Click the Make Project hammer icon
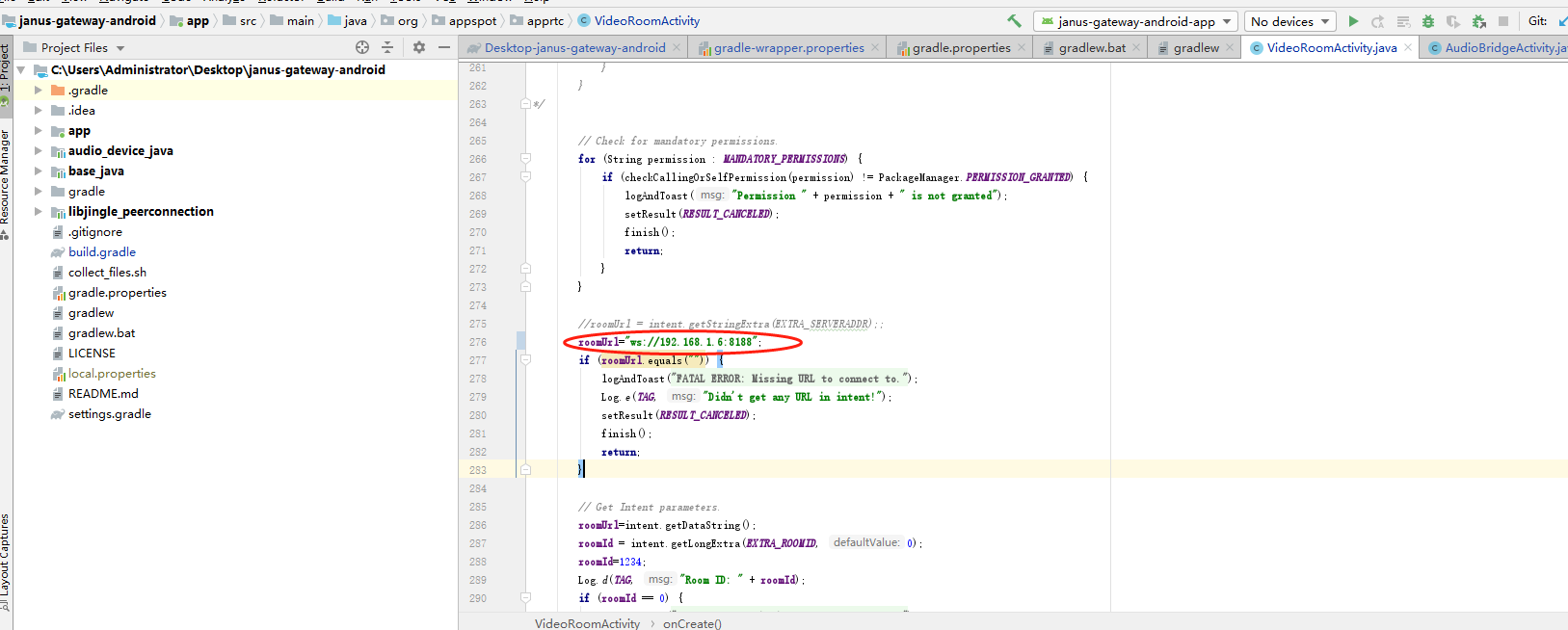1568x630 pixels. coord(1014,20)
